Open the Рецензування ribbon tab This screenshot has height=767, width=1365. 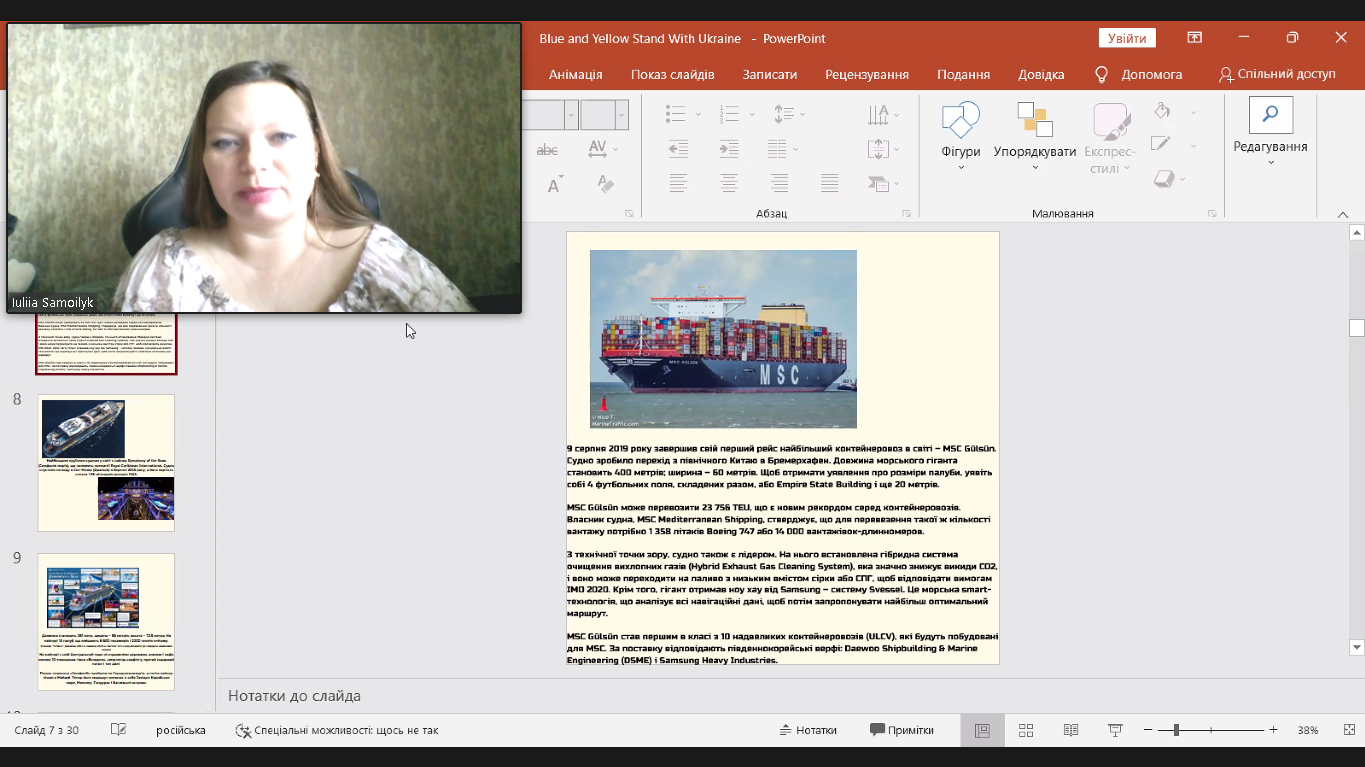[x=866, y=75]
